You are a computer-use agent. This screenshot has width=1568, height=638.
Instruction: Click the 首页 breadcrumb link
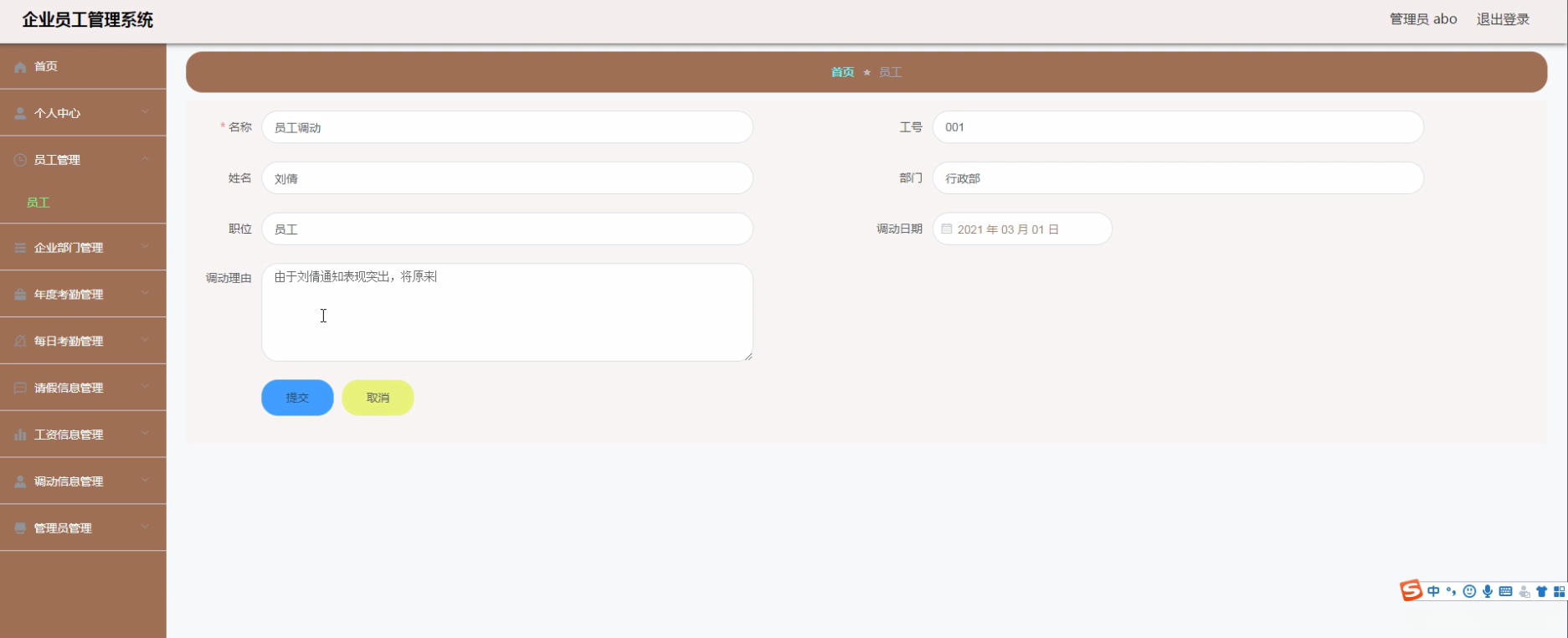[842, 73]
